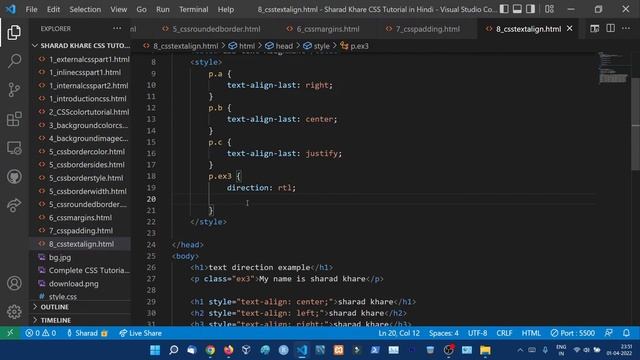Change HTML language mode

(531, 333)
